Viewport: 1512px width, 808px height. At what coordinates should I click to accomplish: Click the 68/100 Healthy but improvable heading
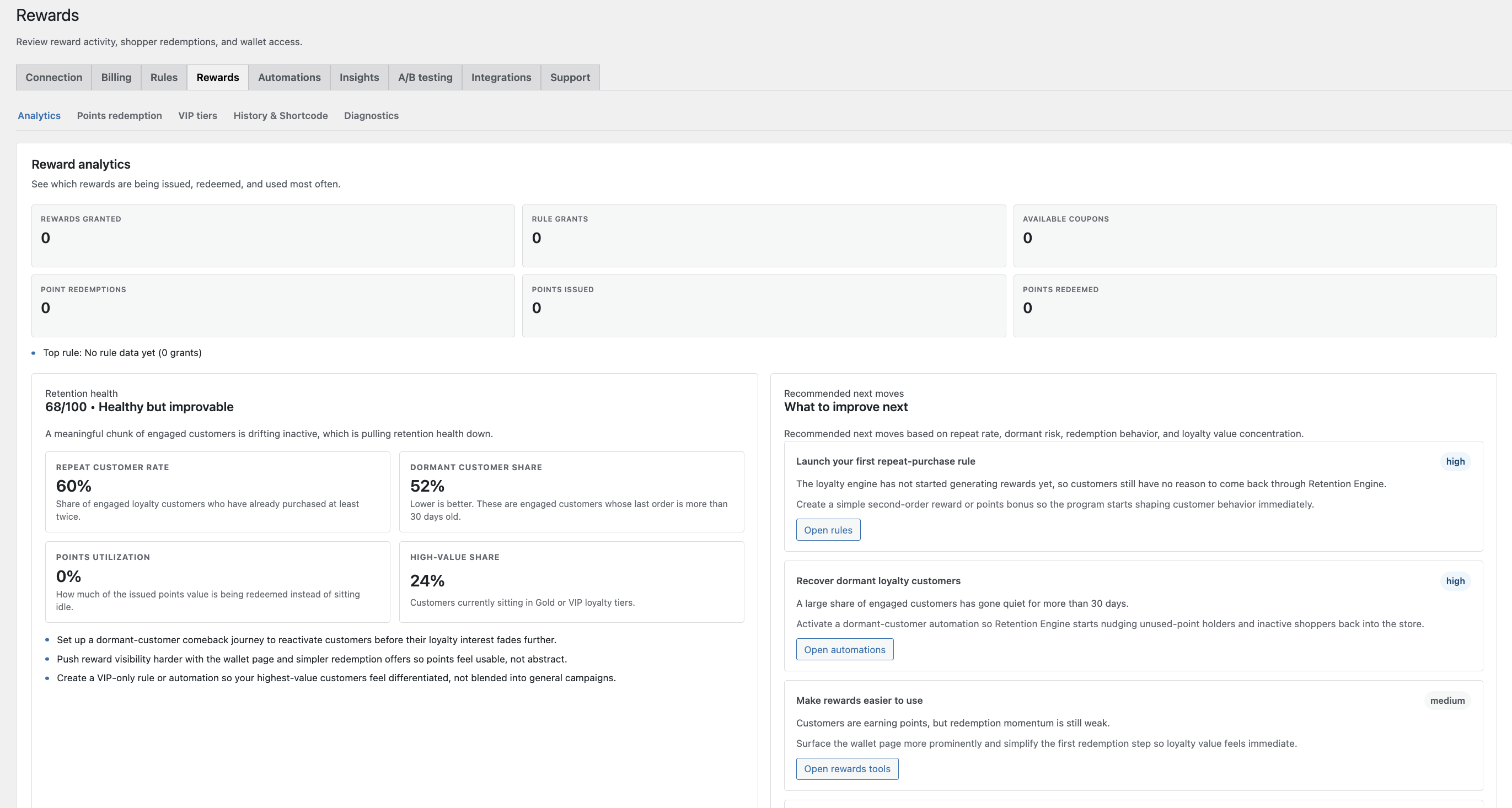pyautogui.click(x=139, y=407)
